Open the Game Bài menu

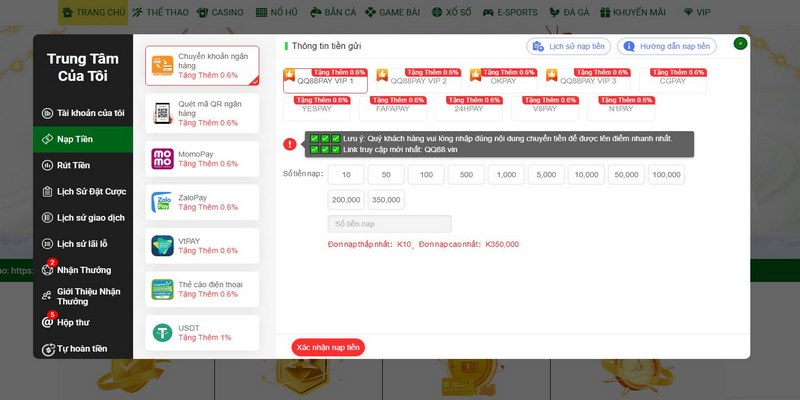392,12
